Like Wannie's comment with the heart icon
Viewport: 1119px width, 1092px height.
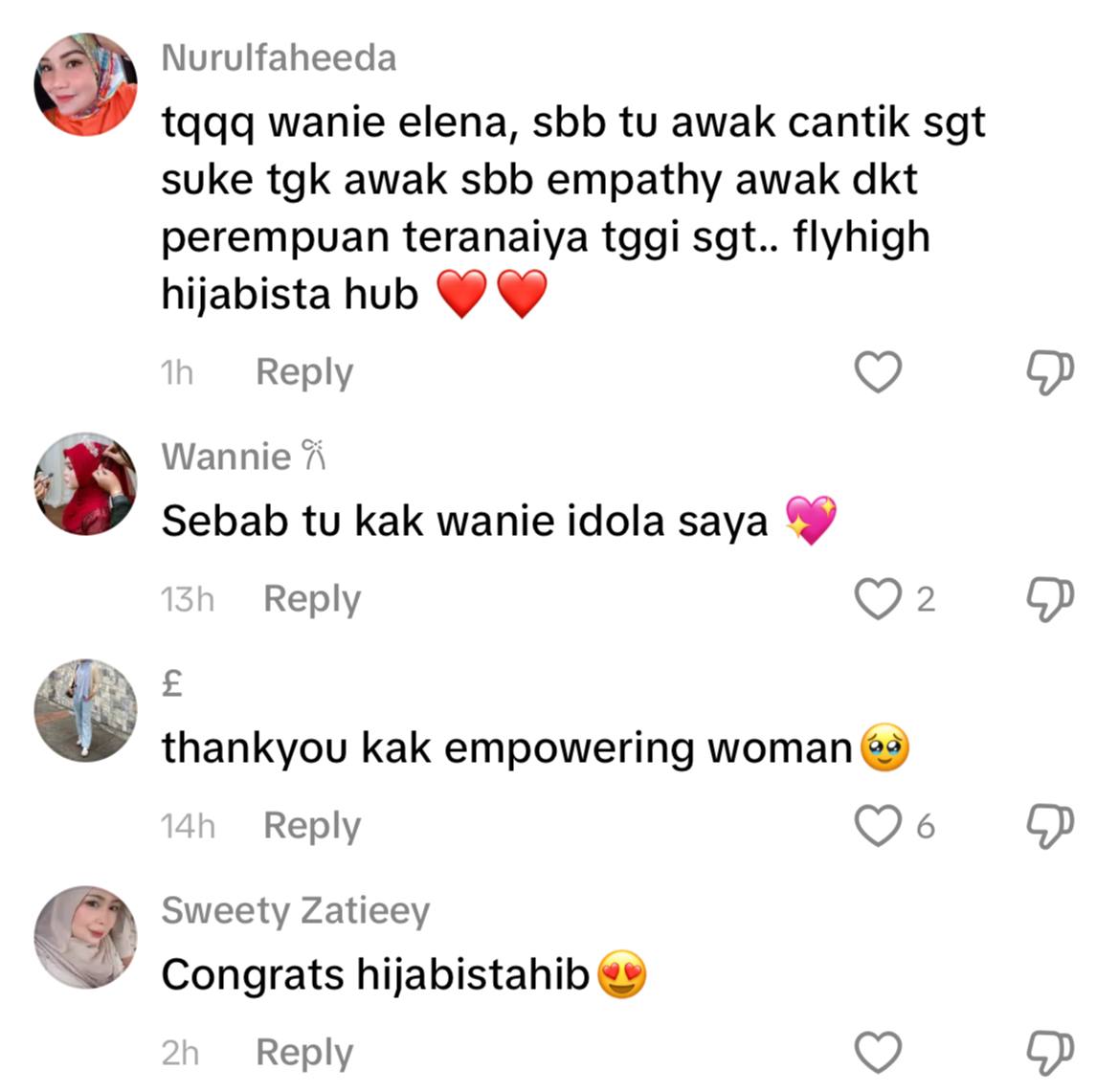pos(878,599)
